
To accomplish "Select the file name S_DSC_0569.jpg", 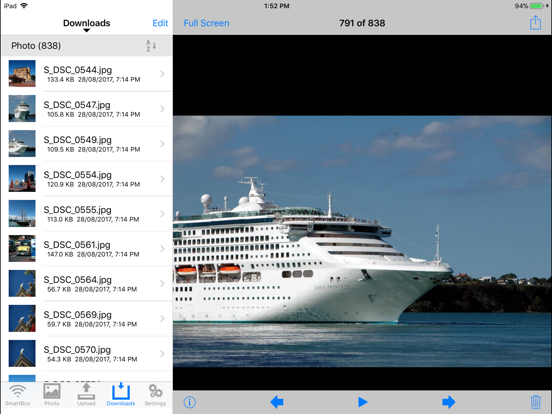I will click(x=77, y=314).
